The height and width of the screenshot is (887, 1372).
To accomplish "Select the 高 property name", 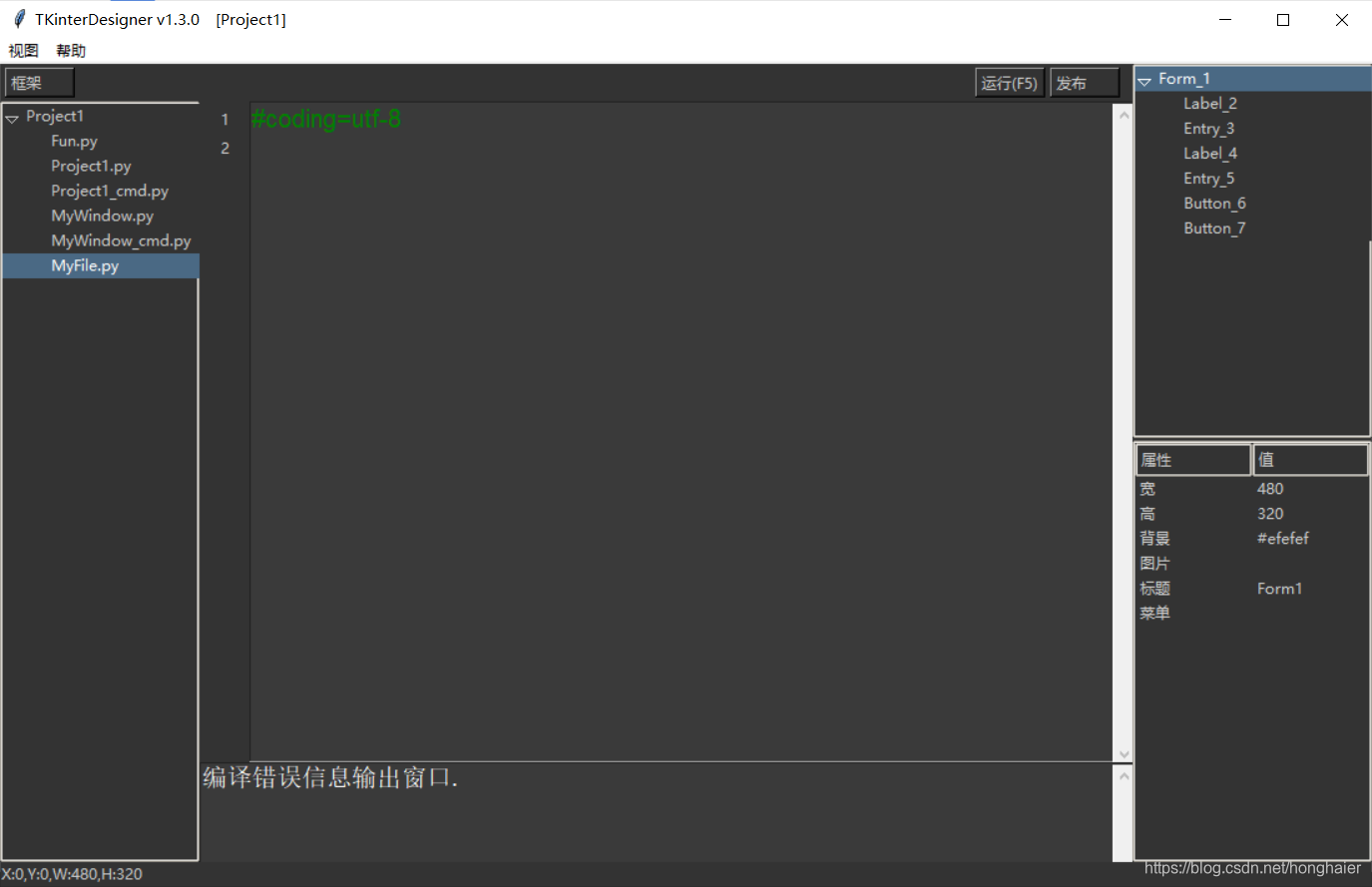I will (1147, 514).
